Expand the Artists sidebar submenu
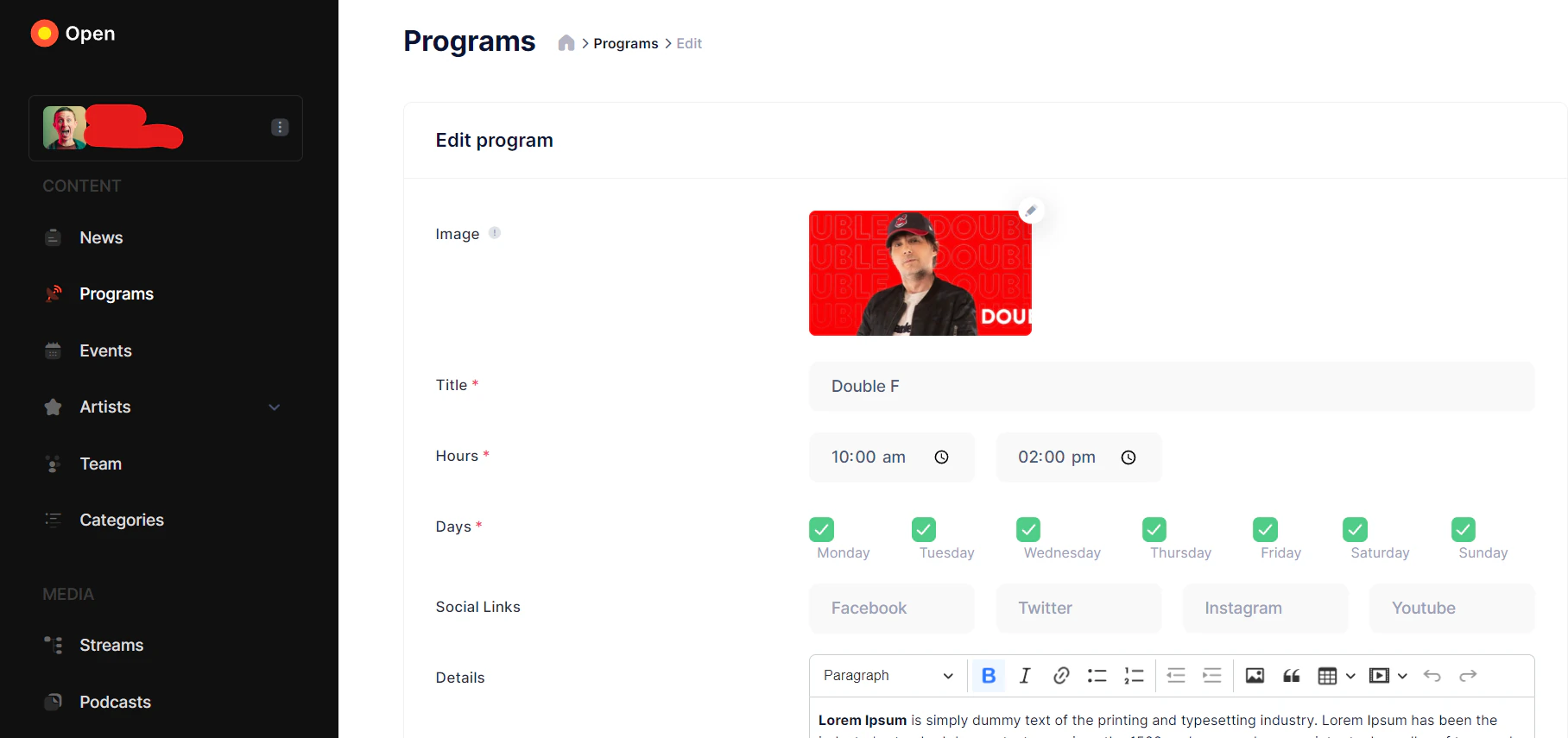The width and height of the screenshot is (1568, 738). (x=275, y=407)
